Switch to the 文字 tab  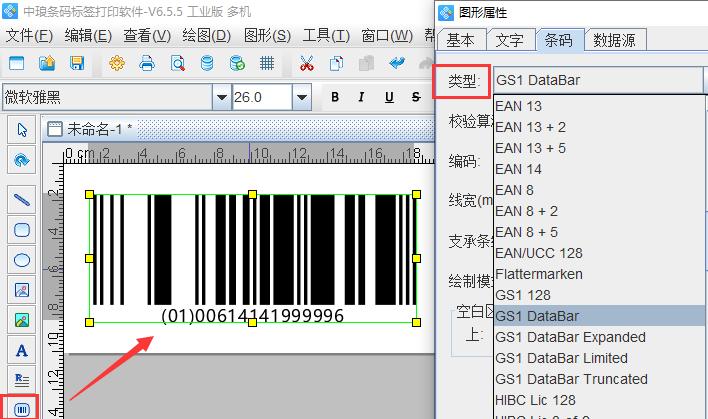(x=510, y=40)
